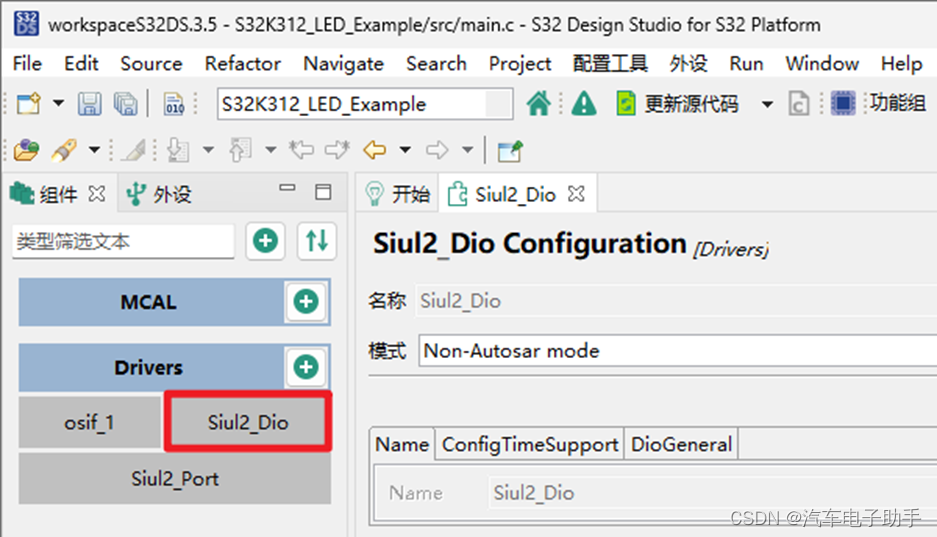Viewport: 937px width, 537px height.
Task: Switch to the 开始 start tab
Action: (397, 194)
